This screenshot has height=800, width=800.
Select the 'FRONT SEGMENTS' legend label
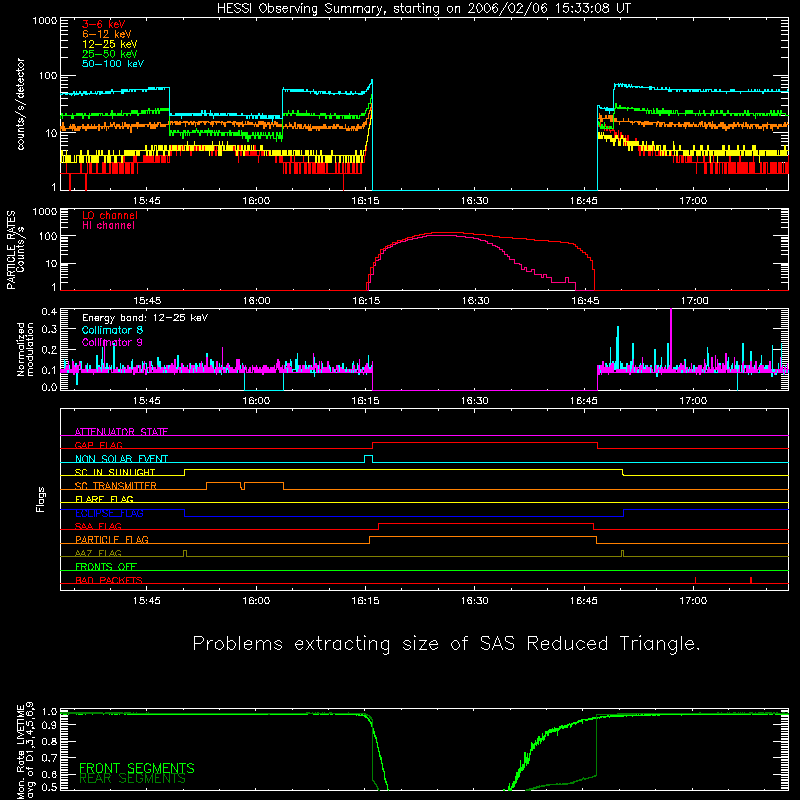pos(137,768)
